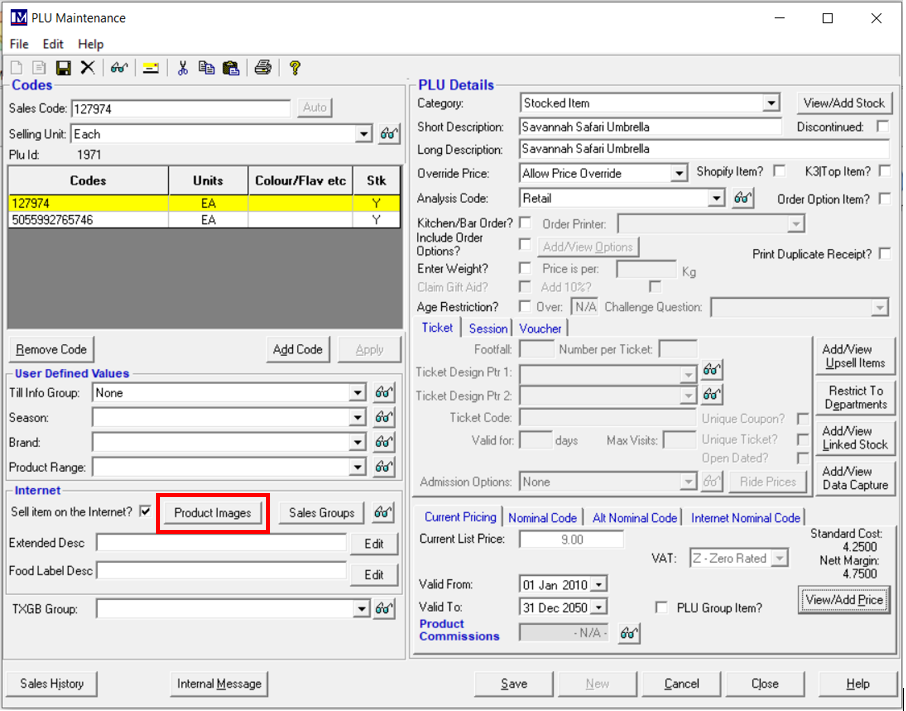906x711 pixels.
Task: Open the Edit menu
Action: point(53,44)
